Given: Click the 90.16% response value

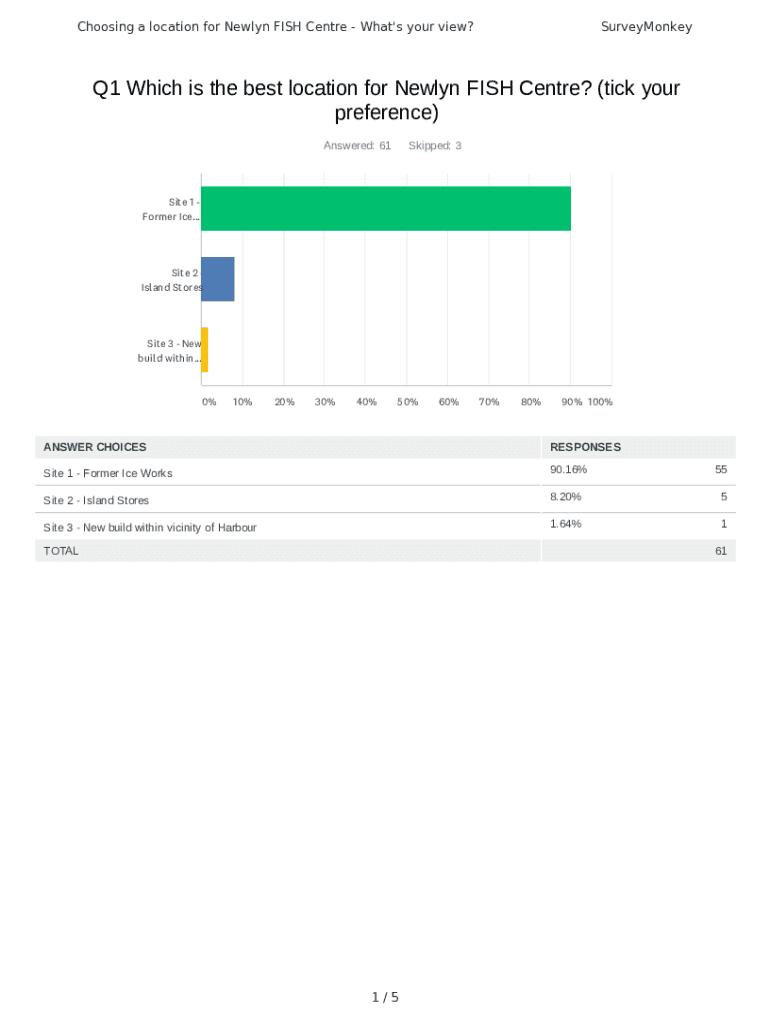Looking at the screenshot, I should pyautogui.click(x=568, y=470).
